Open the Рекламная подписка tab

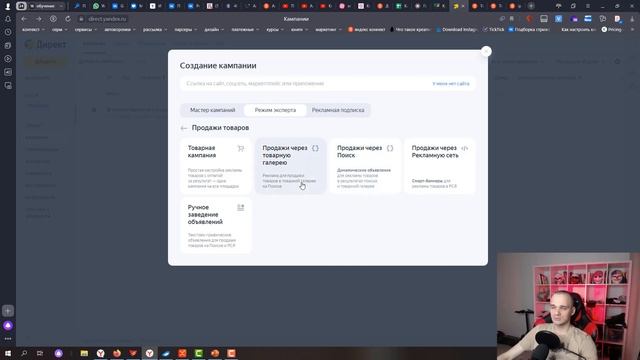coord(338,110)
